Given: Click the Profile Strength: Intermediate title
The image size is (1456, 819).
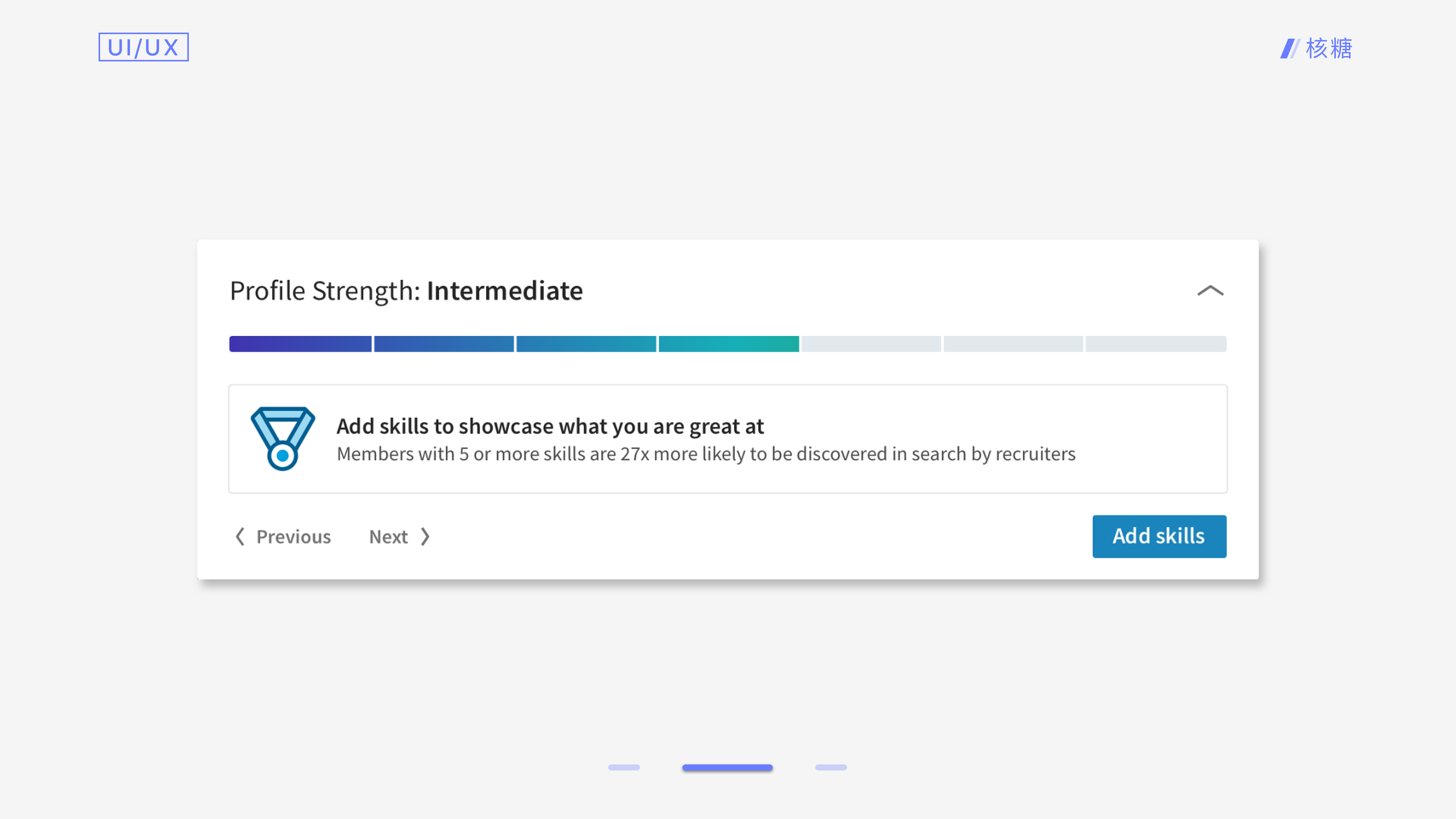Looking at the screenshot, I should [x=406, y=290].
